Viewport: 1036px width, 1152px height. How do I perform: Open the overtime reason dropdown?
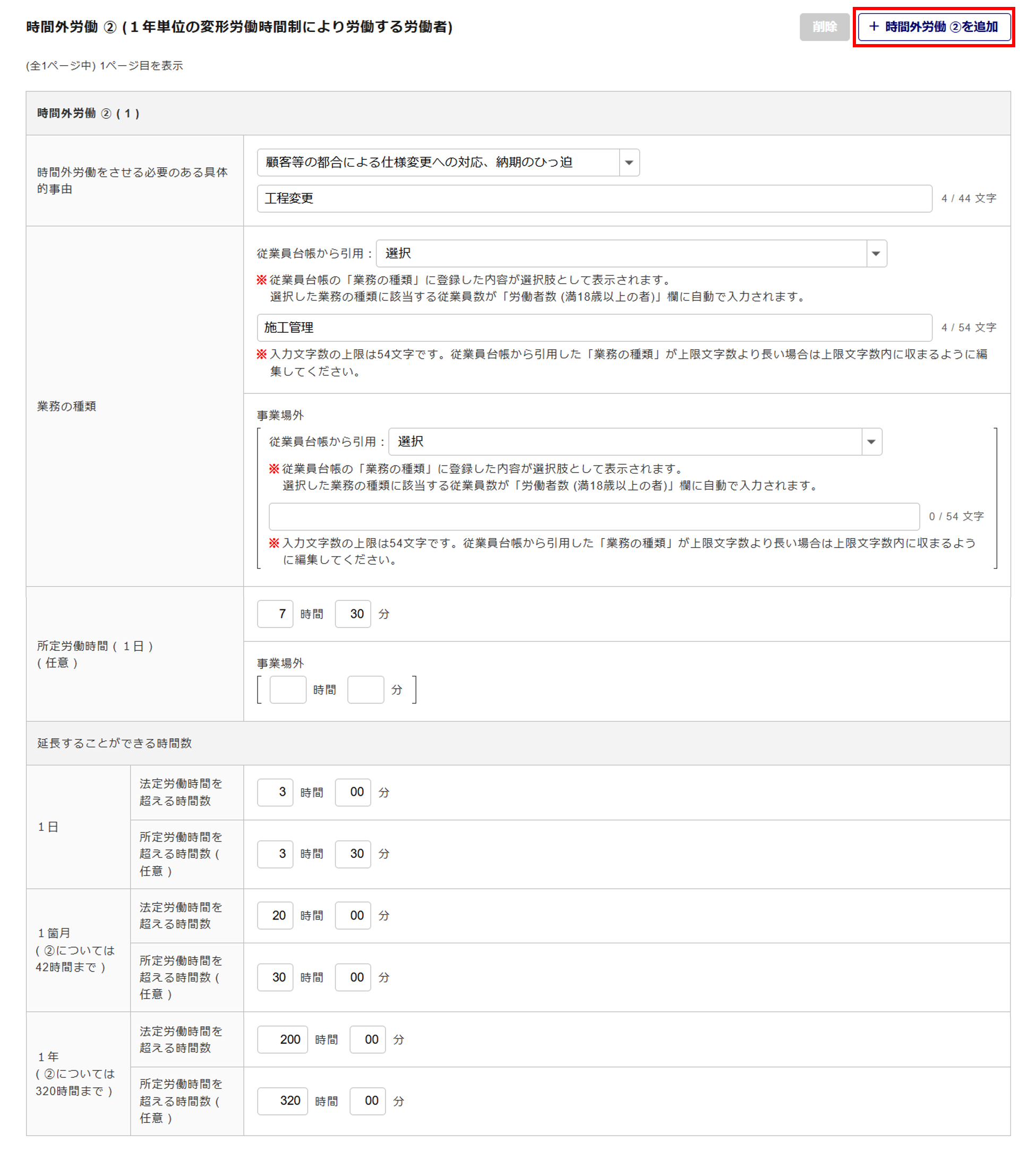click(x=448, y=162)
